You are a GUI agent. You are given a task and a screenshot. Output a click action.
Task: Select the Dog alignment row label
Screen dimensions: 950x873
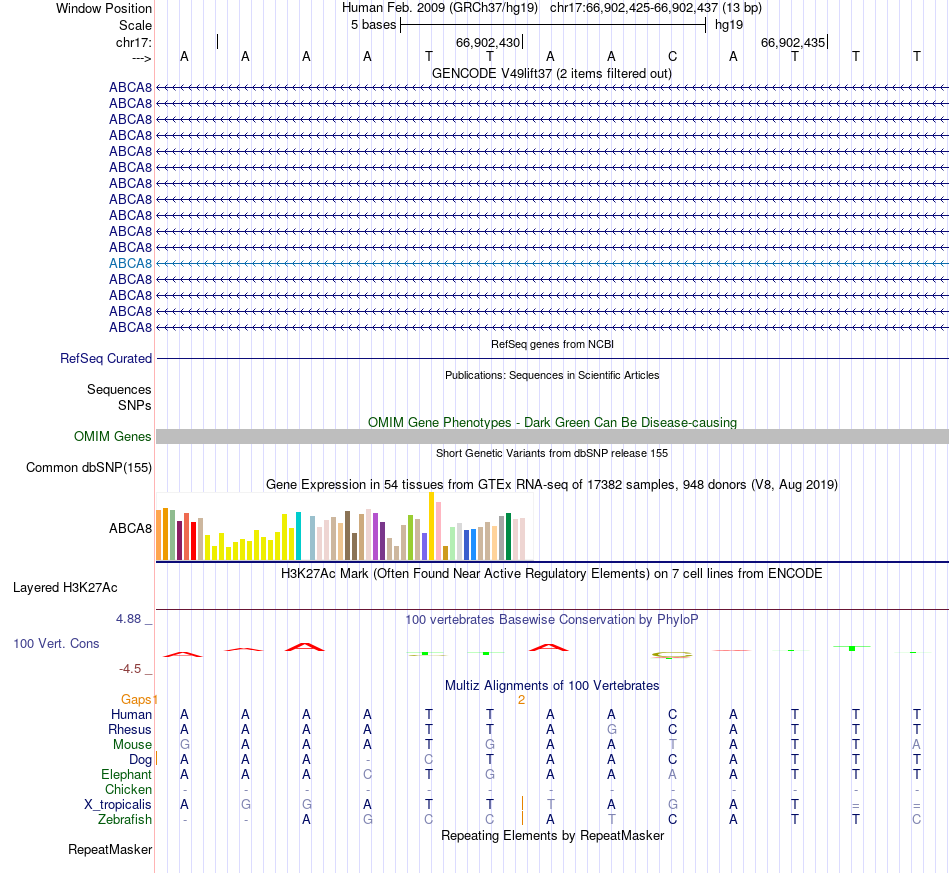click(140, 760)
